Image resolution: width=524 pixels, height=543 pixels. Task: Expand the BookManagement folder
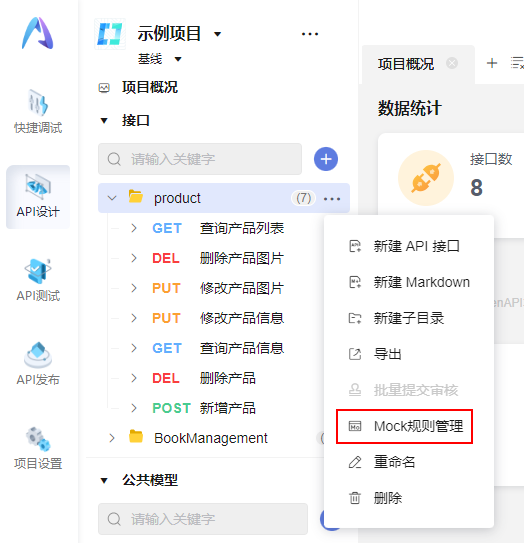pyautogui.click(x=112, y=438)
